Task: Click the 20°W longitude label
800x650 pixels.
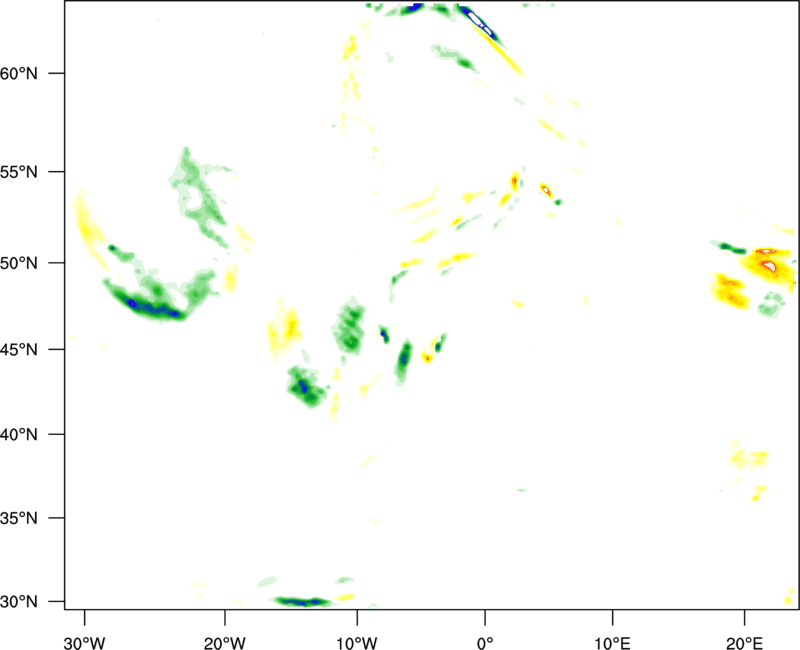Action: pos(224,643)
